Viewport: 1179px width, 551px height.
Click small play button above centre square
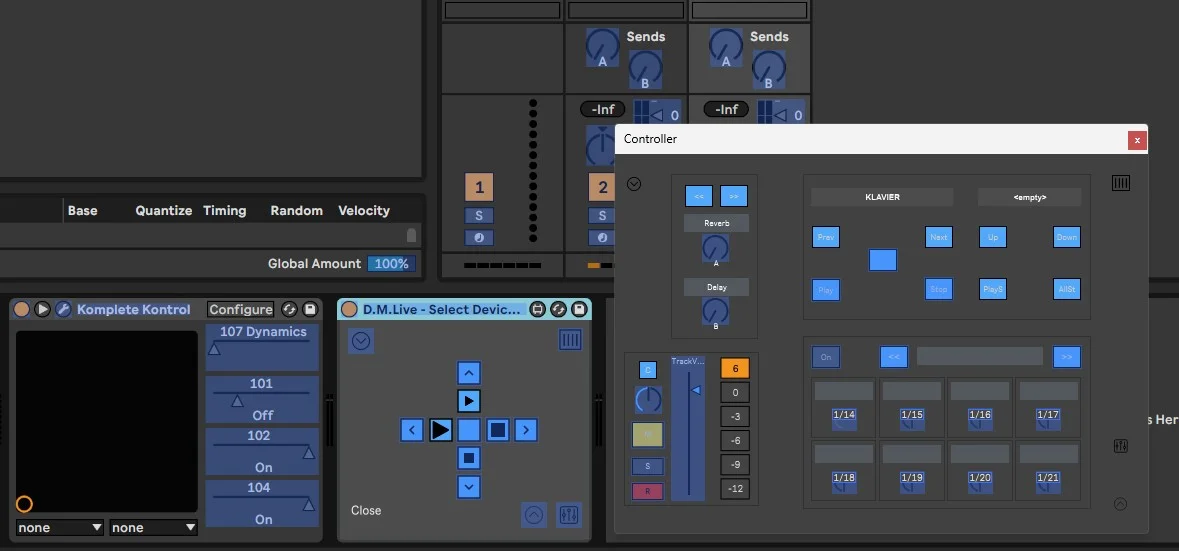pyautogui.click(x=468, y=401)
